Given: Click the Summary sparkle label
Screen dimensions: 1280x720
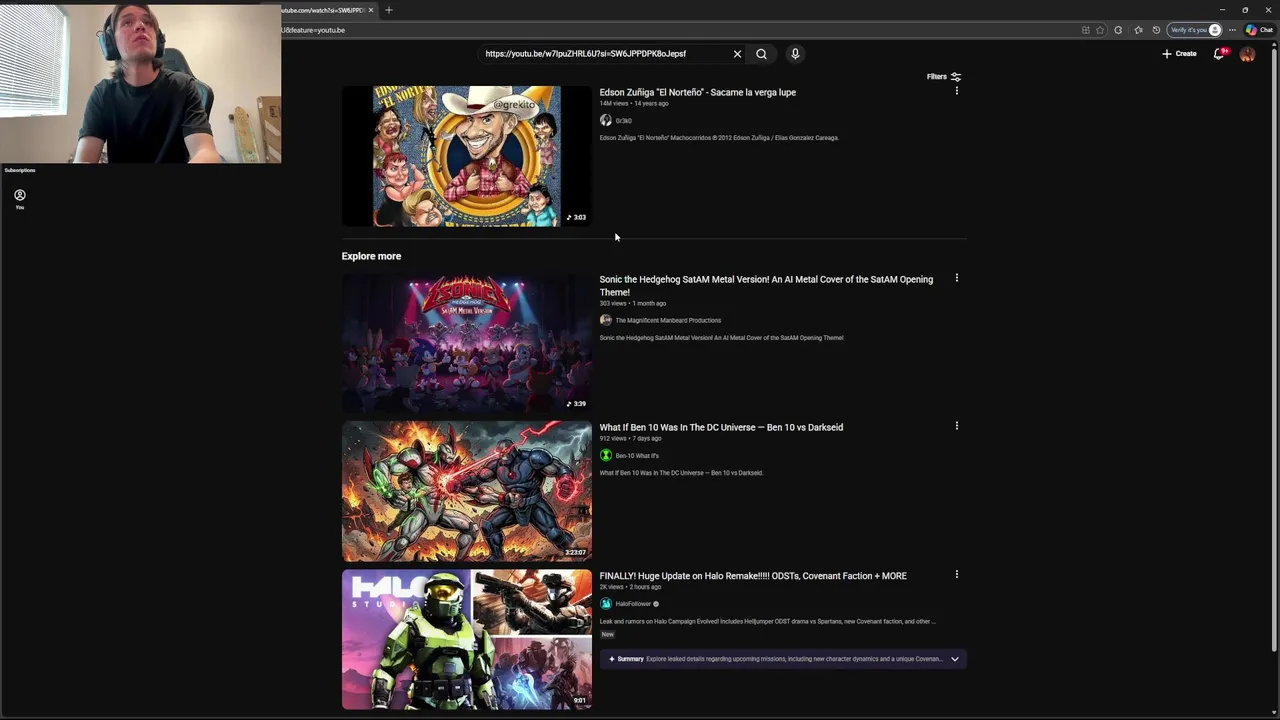Looking at the screenshot, I should 626,659.
